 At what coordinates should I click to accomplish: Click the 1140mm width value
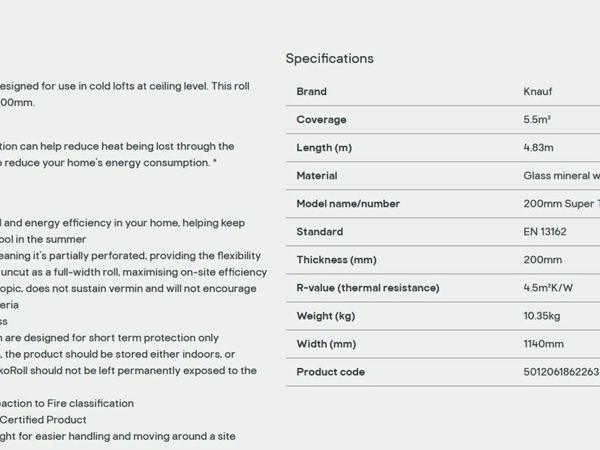pyautogui.click(x=543, y=344)
